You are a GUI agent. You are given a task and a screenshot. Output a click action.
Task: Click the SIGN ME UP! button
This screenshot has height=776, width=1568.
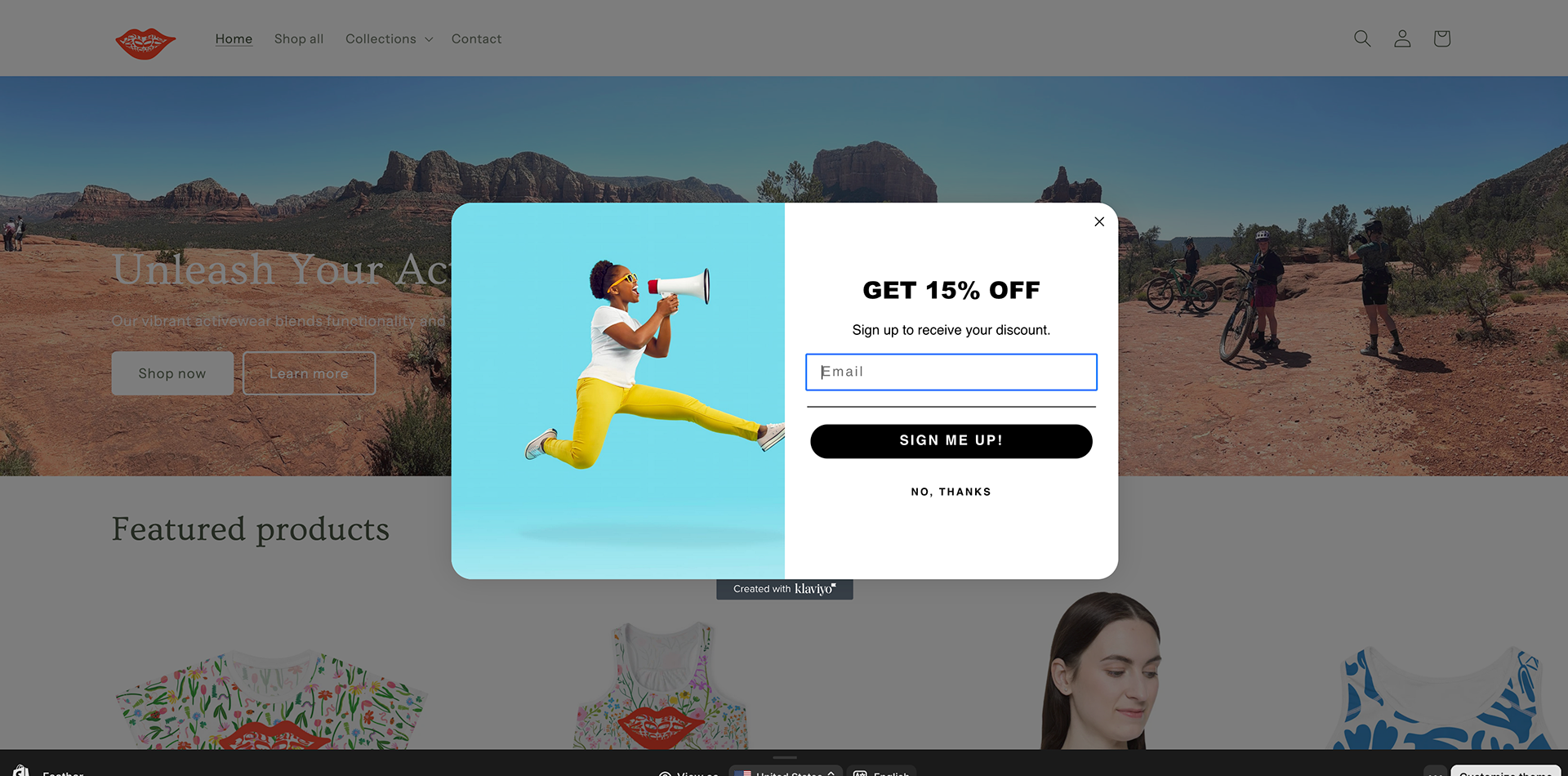point(951,441)
